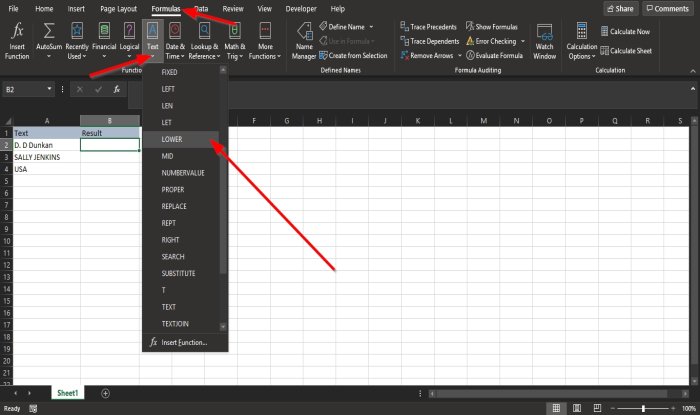Click Show Formulas
The height and width of the screenshot is (415, 700).
(x=492, y=27)
